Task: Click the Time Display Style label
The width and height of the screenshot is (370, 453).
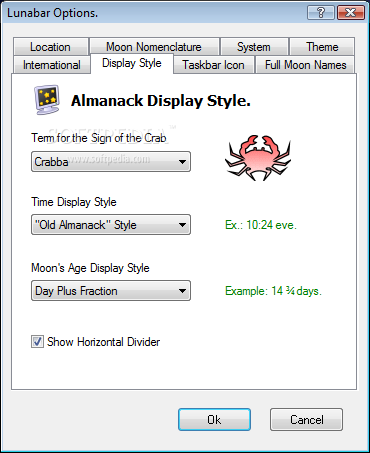Action: coord(74,202)
